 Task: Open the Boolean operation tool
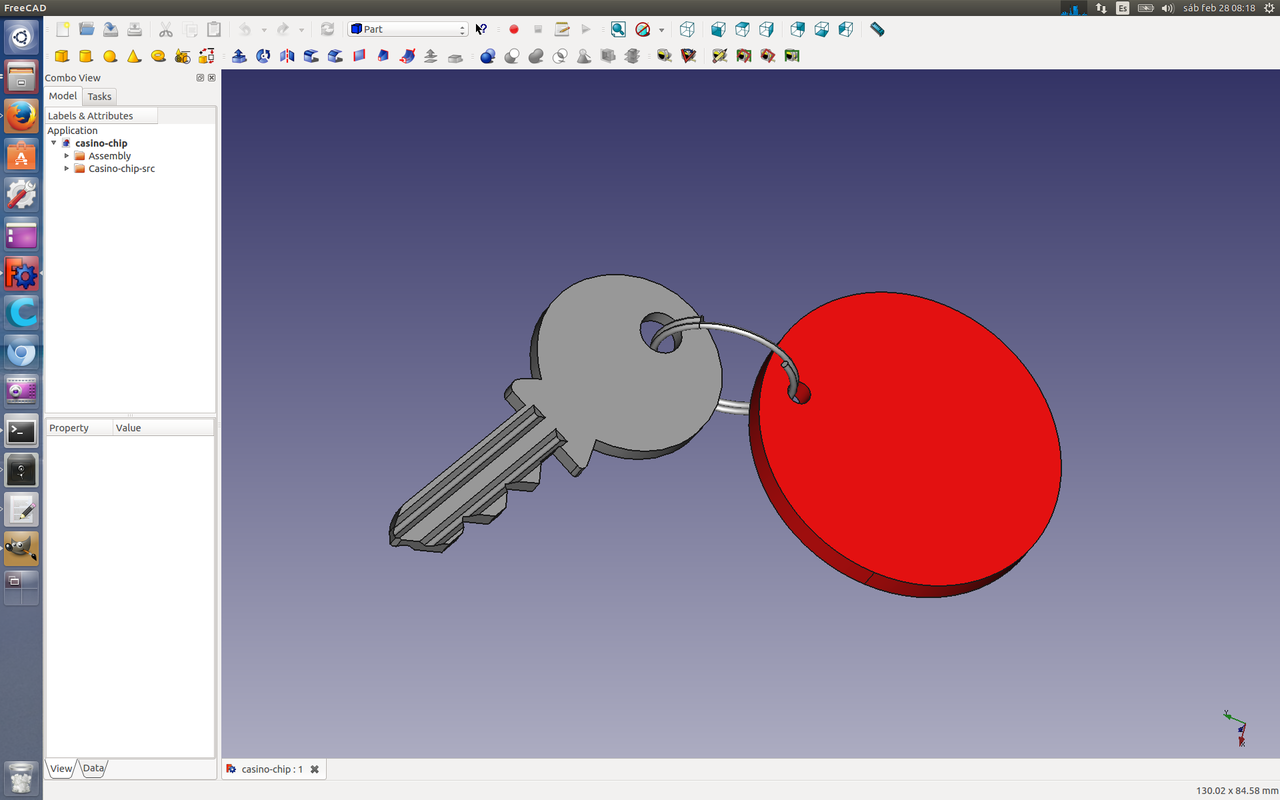pos(488,56)
